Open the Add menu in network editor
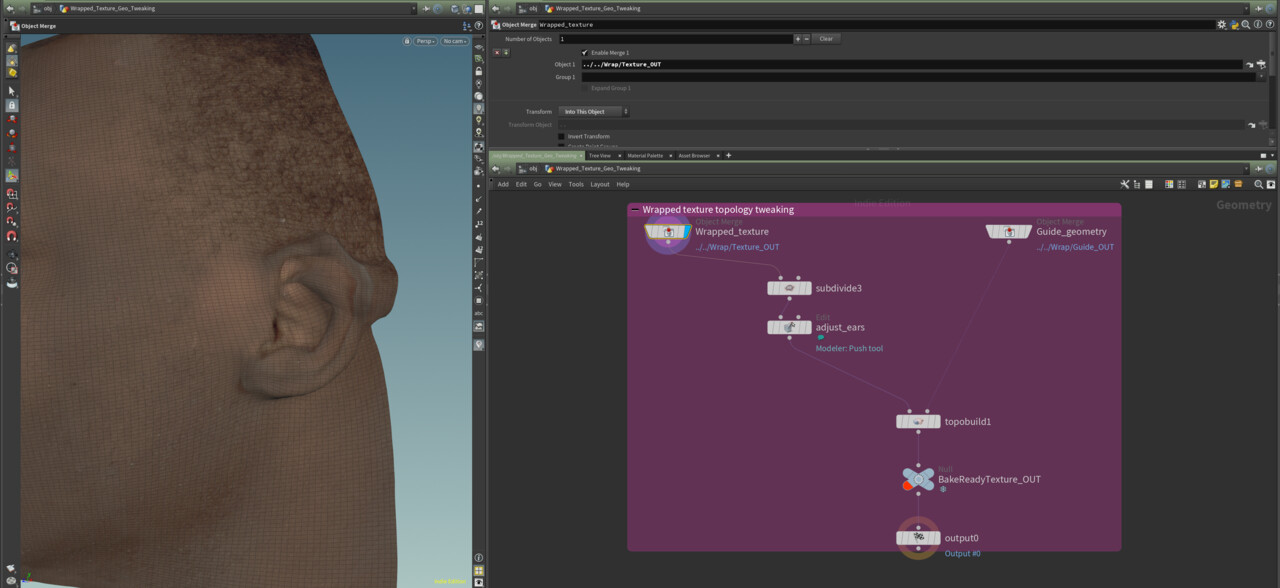The image size is (1280, 588). [503, 184]
